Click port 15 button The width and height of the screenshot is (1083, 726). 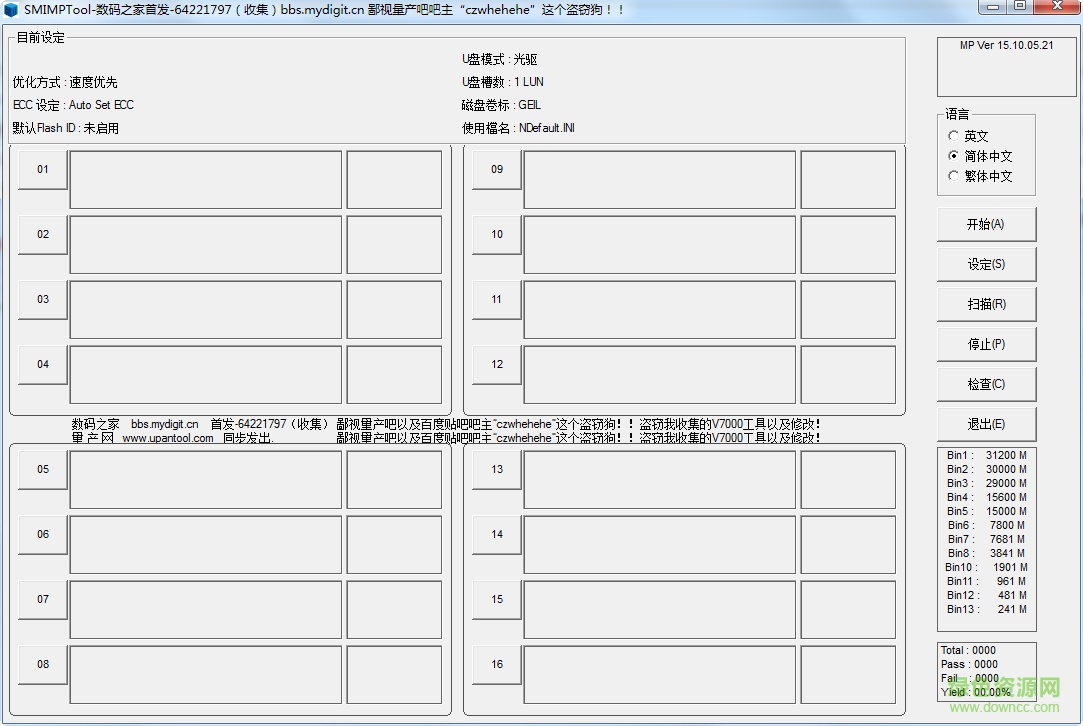[497, 600]
